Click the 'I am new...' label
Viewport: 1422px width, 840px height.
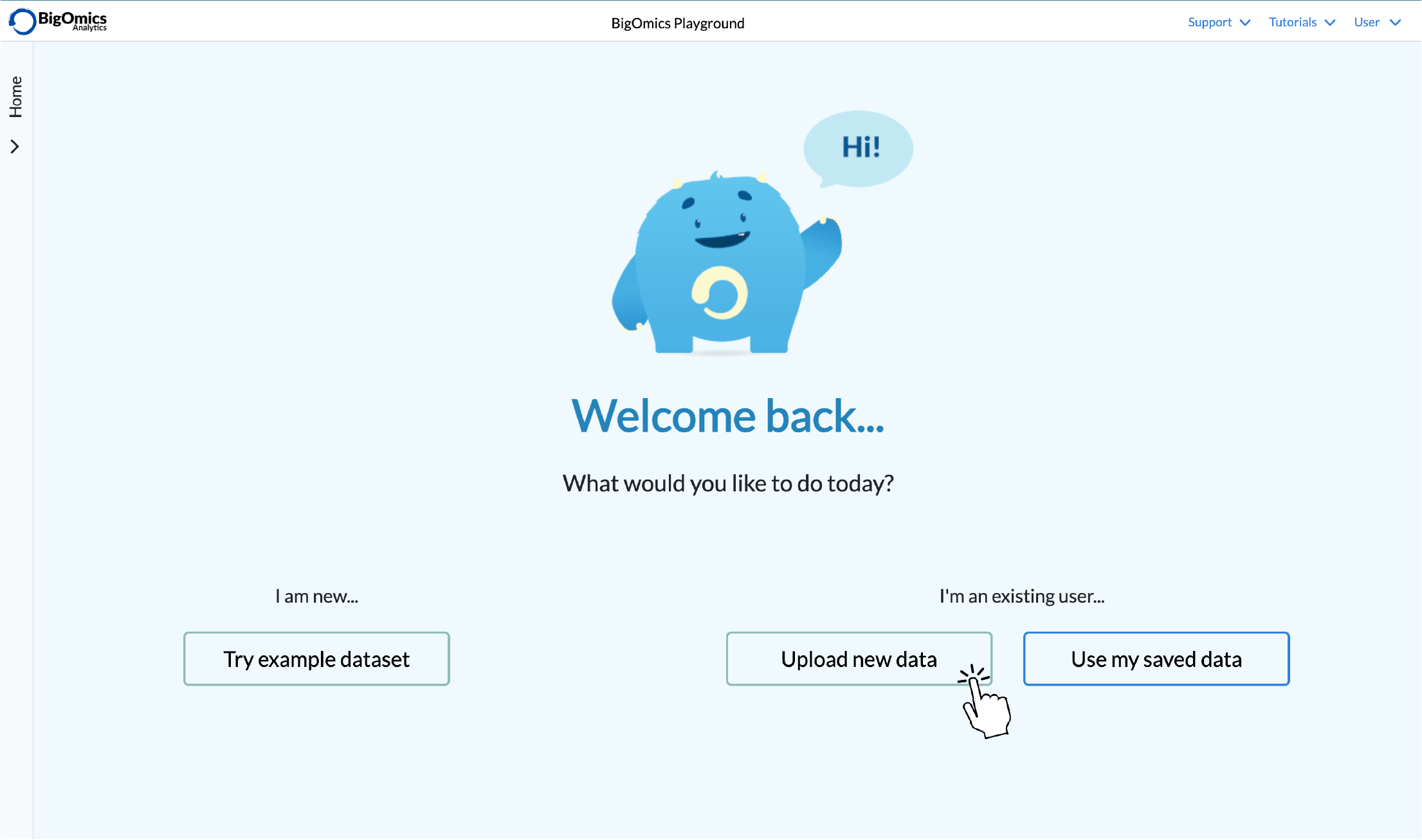[x=316, y=596]
